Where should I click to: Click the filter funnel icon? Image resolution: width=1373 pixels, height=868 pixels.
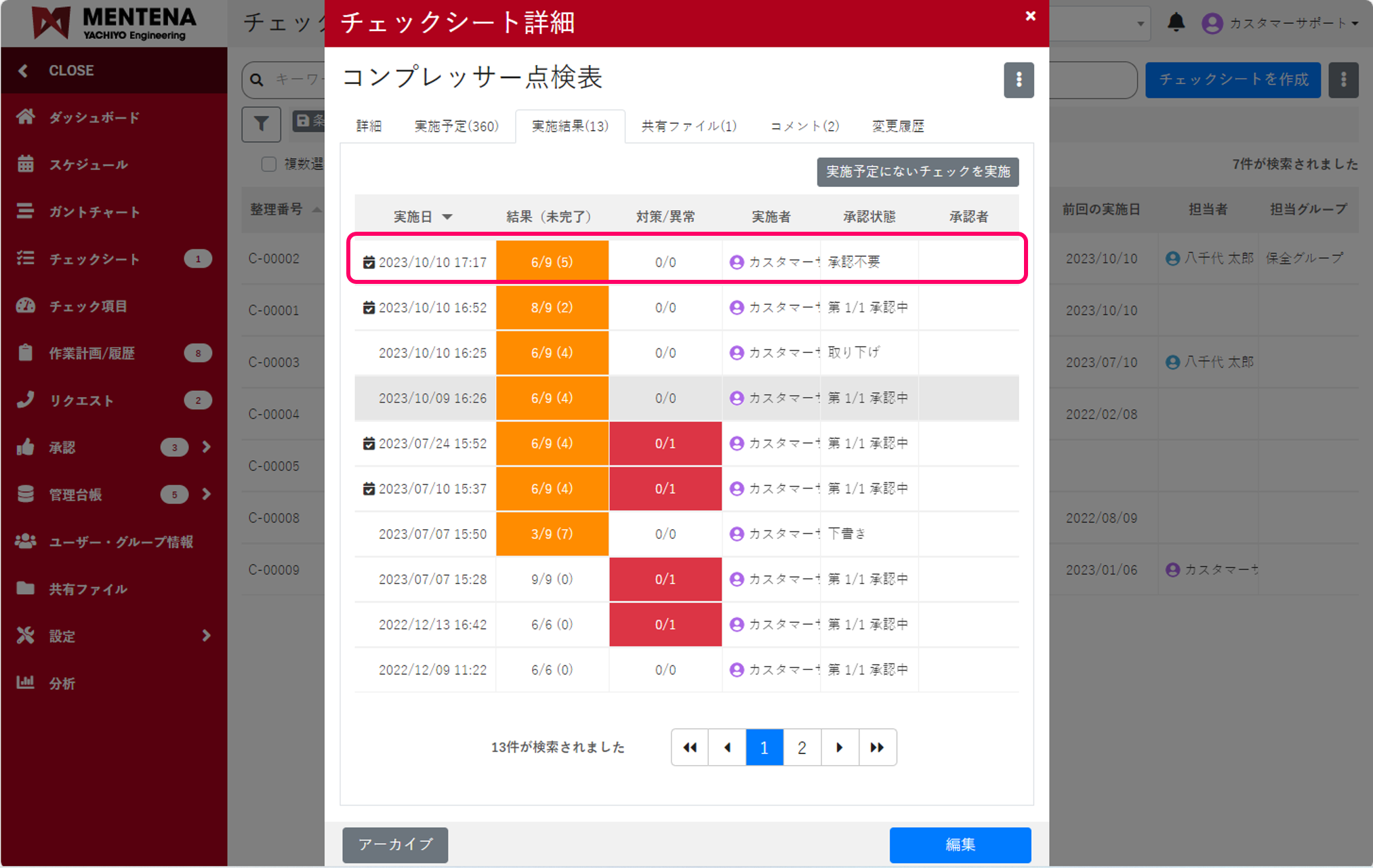[261, 124]
